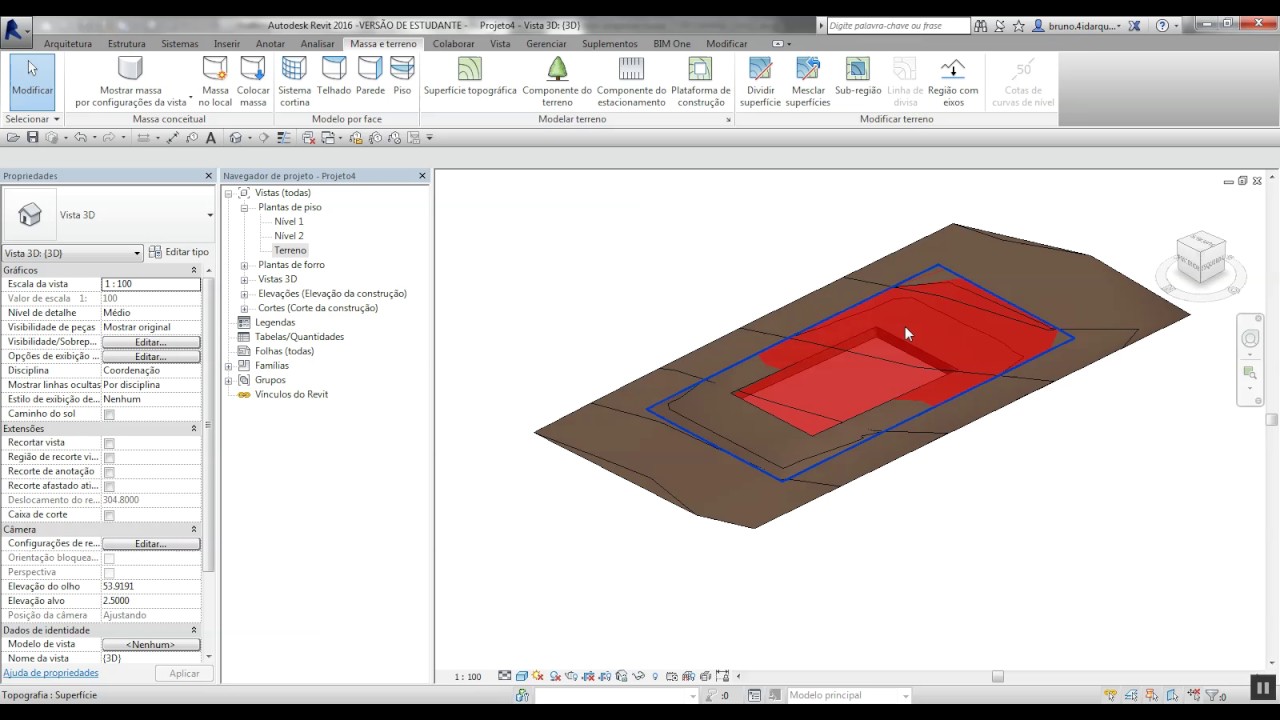Image resolution: width=1280 pixels, height=720 pixels.
Task: Click the visual style cube icon
Action: coord(522,676)
